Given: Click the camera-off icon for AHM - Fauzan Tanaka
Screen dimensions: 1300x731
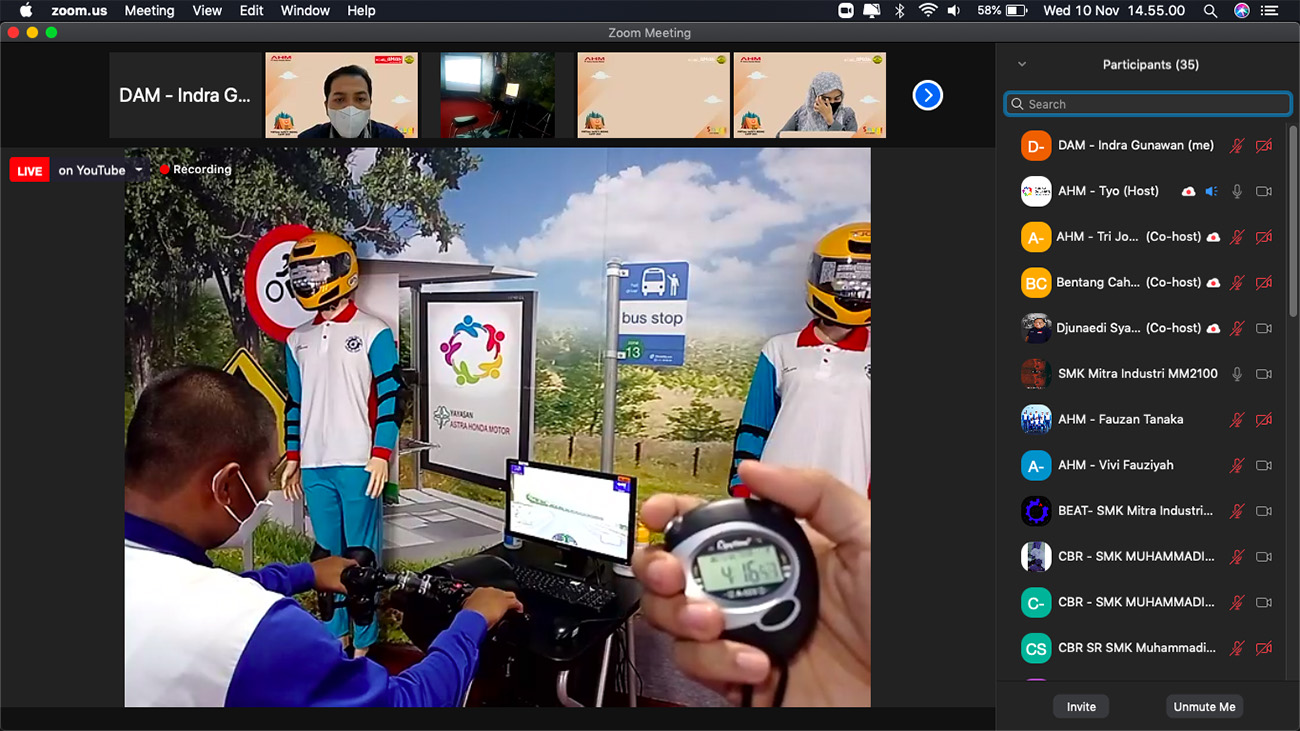Looking at the screenshot, I should click(1264, 420).
